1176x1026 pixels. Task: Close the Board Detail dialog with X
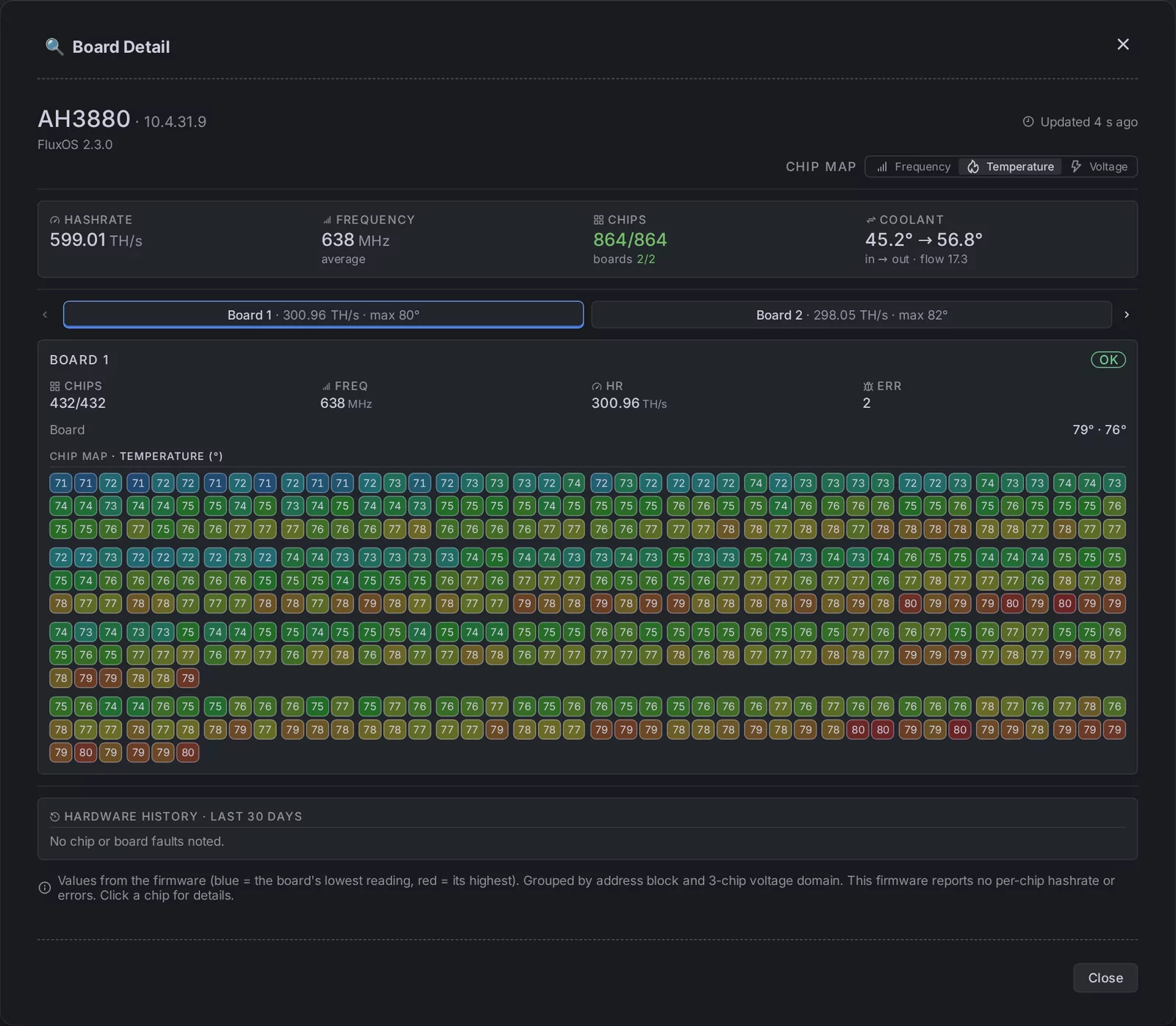coord(1123,45)
